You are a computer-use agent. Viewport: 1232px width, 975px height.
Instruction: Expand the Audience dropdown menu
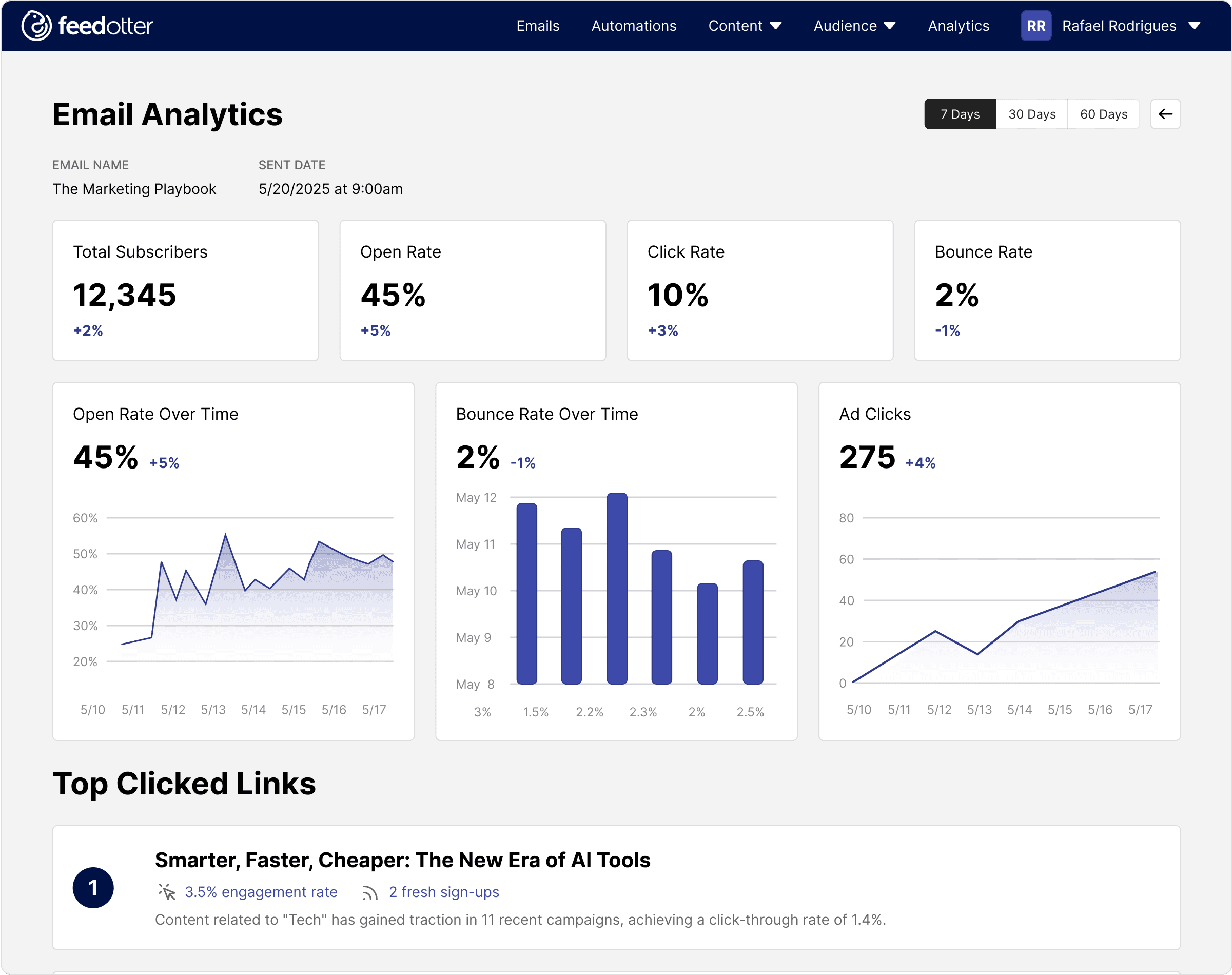point(854,26)
